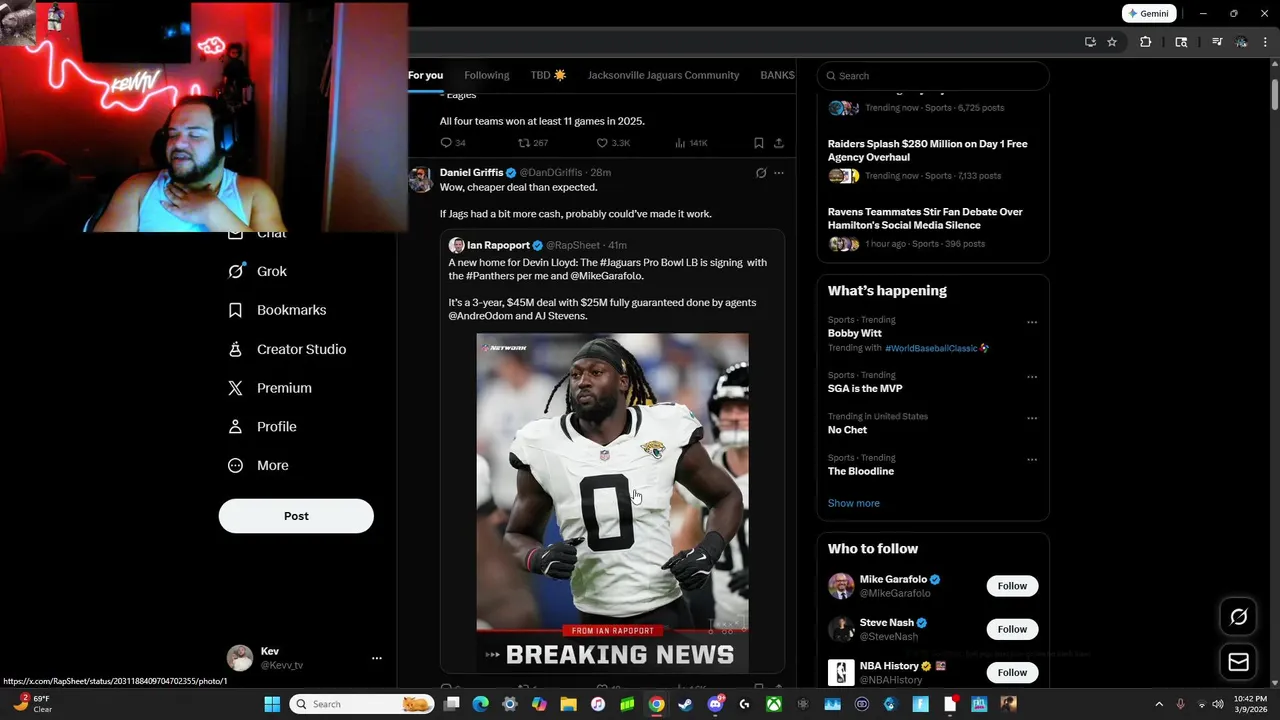The width and height of the screenshot is (1280, 720).
Task: Open options for No Chet trend
Action: [x=1032, y=418]
